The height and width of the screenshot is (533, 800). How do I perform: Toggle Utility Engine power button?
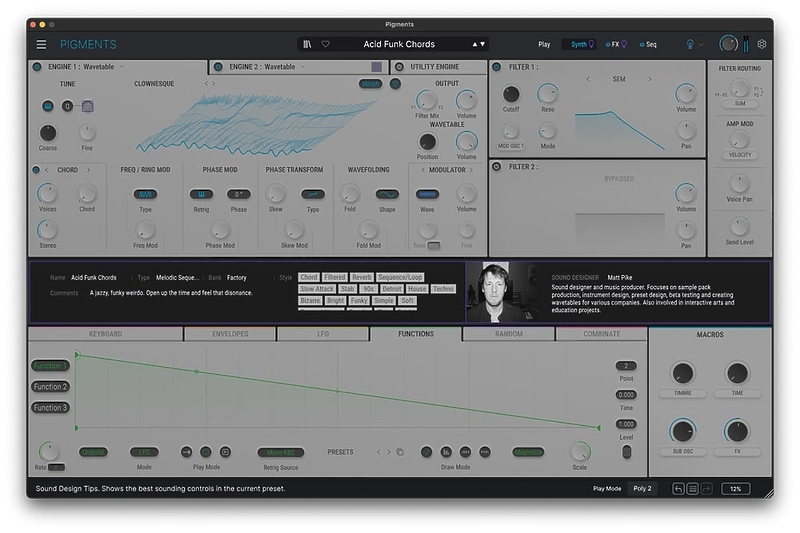click(x=399, y=67)
